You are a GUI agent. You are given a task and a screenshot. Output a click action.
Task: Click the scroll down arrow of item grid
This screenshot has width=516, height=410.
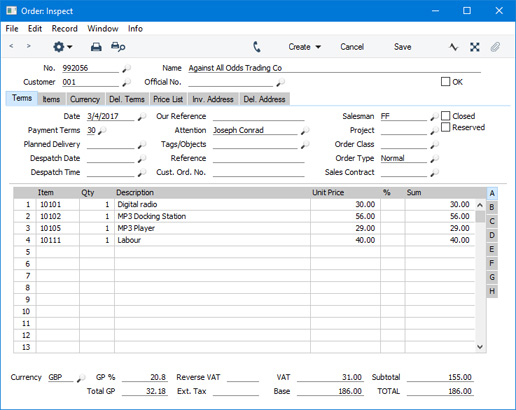click(480, 347)
